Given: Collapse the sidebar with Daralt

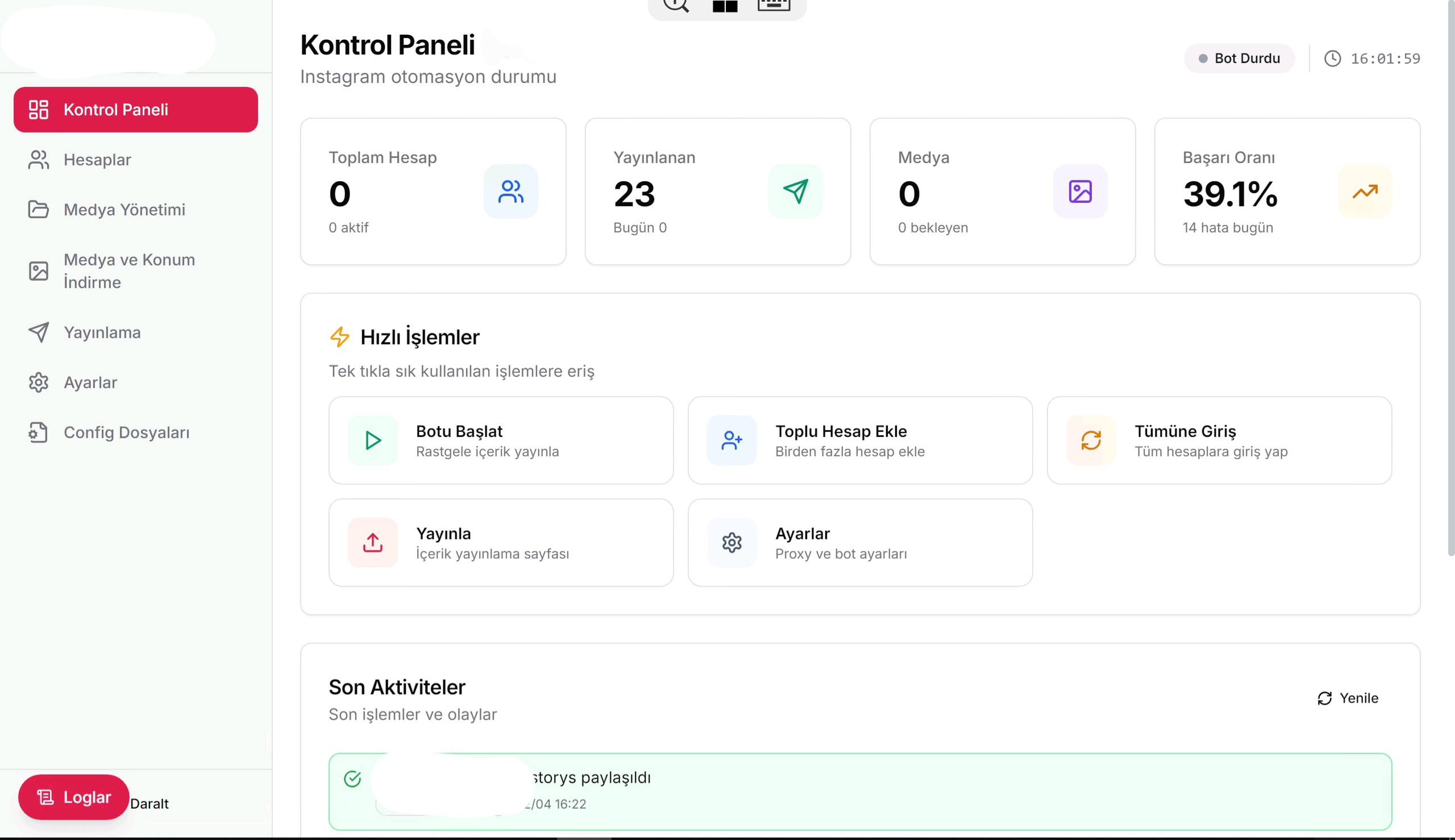Looking at the screenshot, I should [149, 804].
